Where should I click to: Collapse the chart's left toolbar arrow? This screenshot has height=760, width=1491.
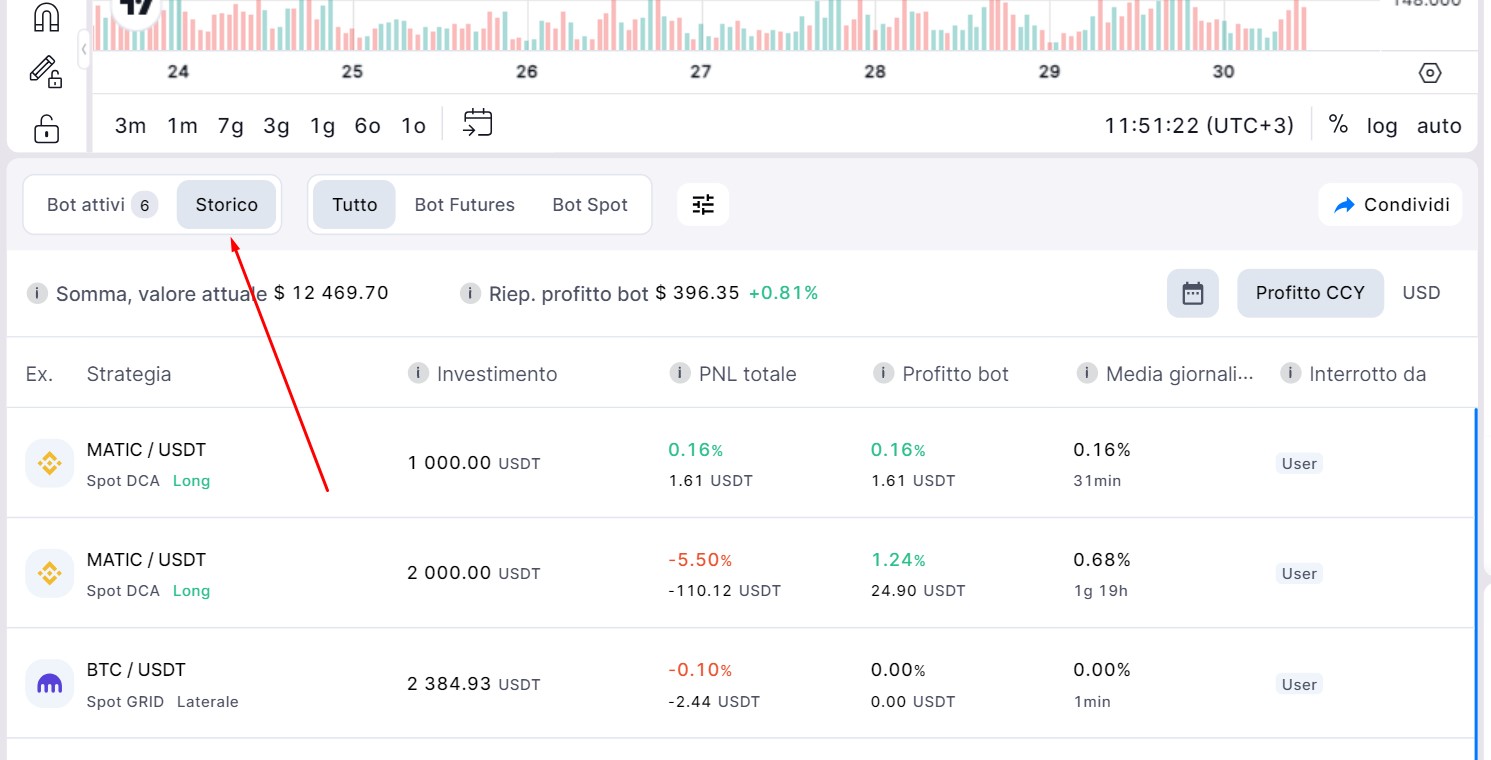pyautogui.click(x=84, y=49)
